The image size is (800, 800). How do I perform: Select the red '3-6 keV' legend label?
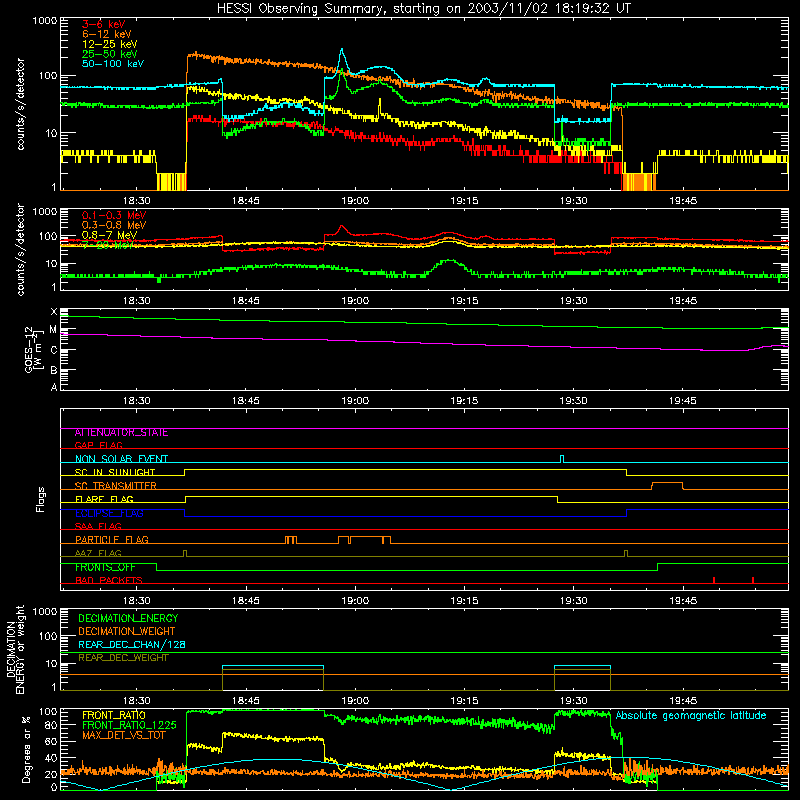(103, 24)
